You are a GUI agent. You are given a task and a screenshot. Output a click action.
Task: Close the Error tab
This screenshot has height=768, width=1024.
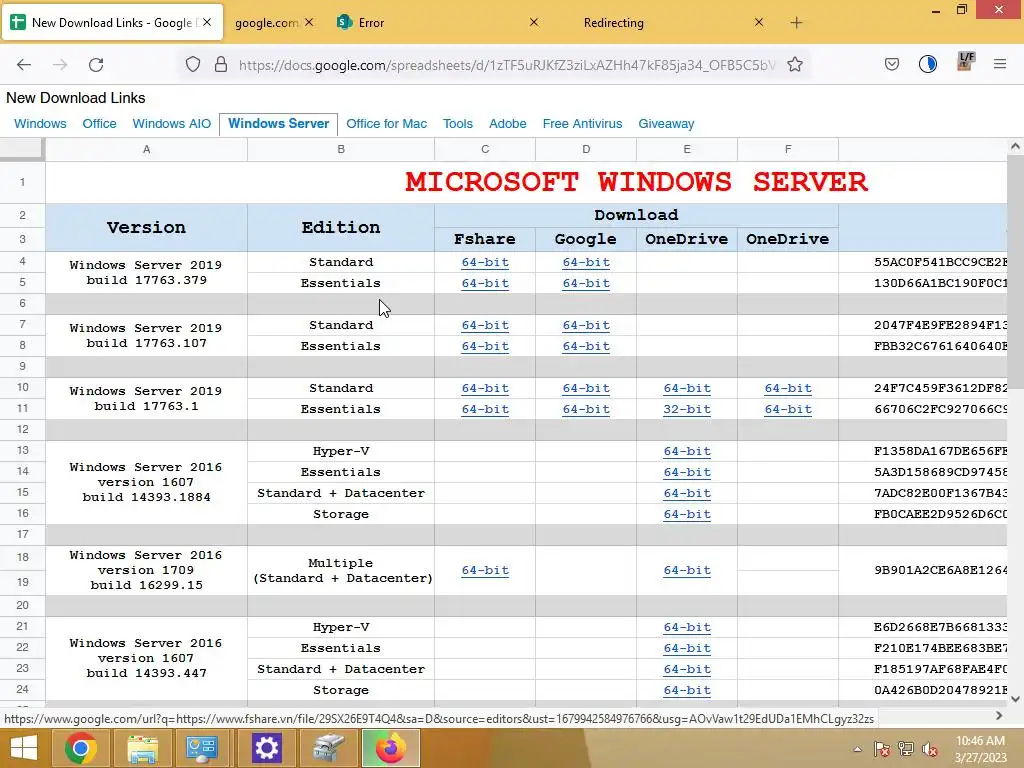click(534, 22)
